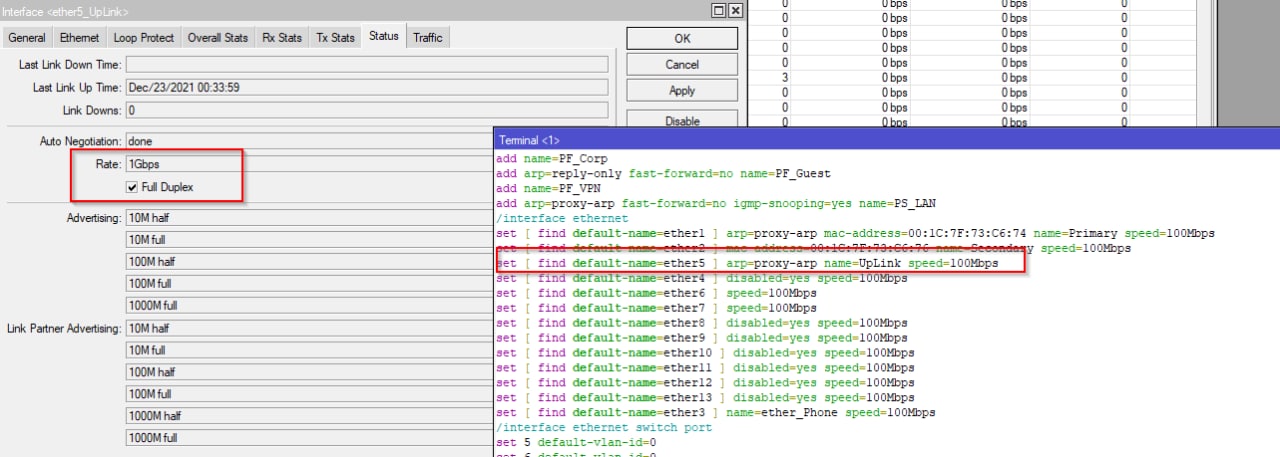Open the Rx Stats tab
The height and width of the screenshot is (457, 1280).
pyautogui.click(x=282, y=38)
